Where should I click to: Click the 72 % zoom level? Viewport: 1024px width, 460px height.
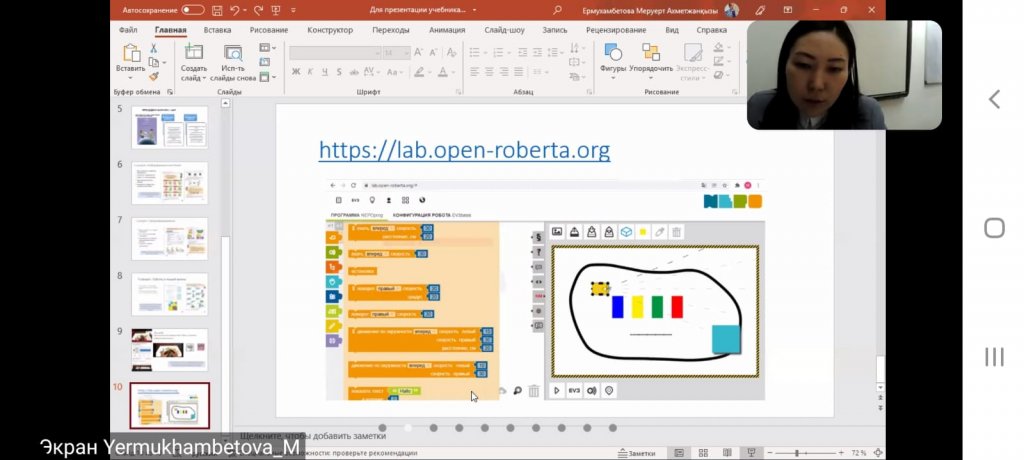tap(859, 453)
